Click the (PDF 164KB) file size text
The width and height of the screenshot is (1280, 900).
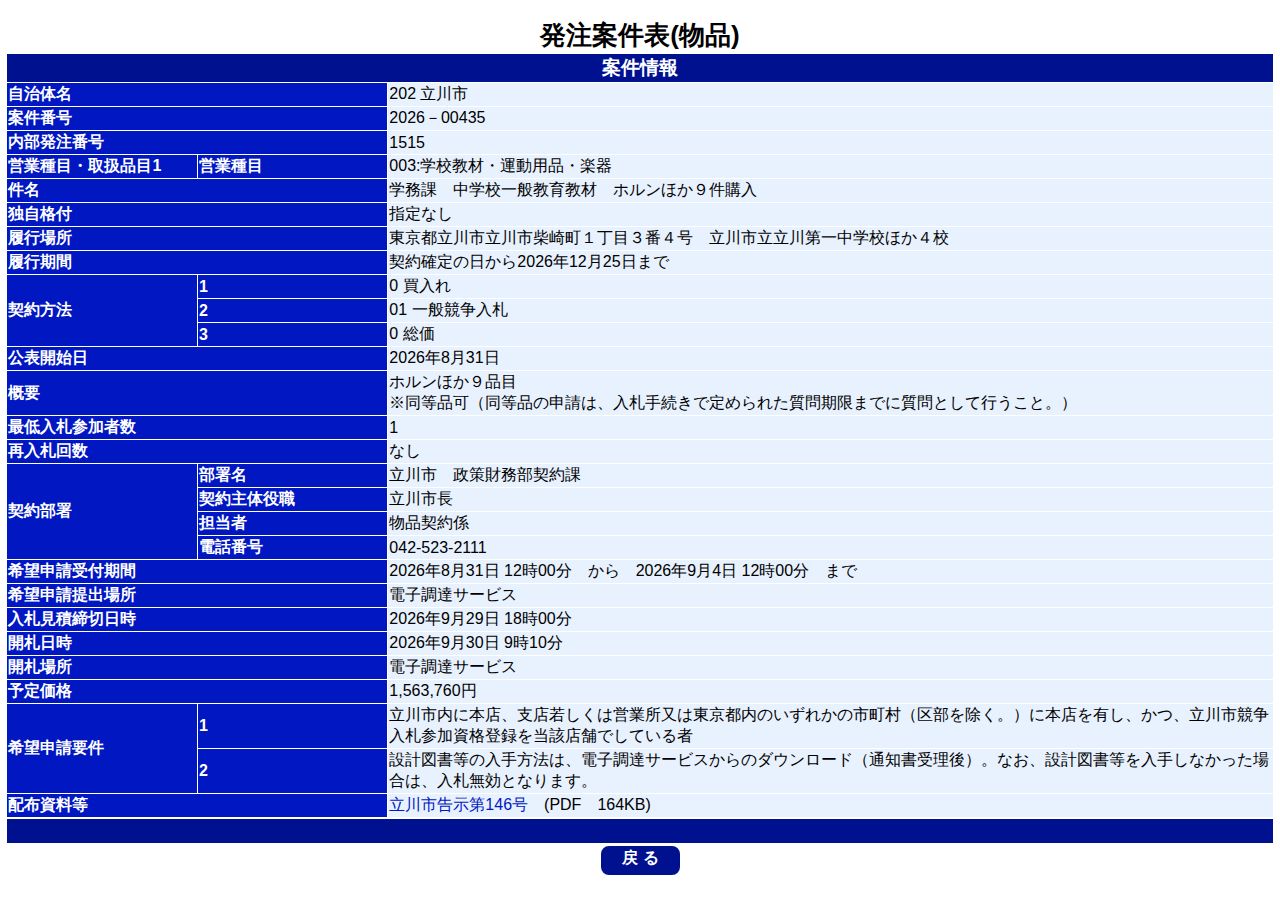(598, 805)
